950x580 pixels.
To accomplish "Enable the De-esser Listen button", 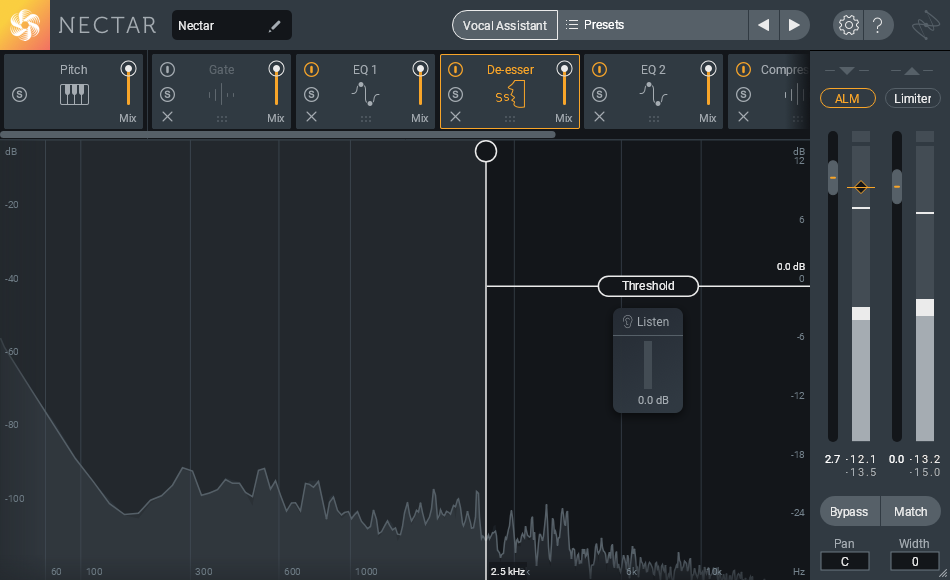I will point(647,322).
